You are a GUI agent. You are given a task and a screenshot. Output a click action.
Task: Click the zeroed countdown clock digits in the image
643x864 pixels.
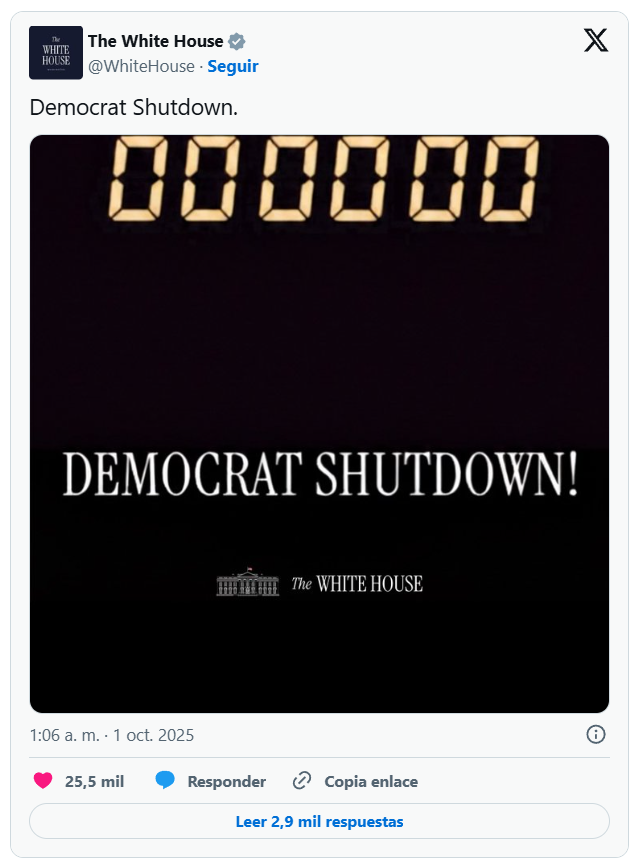click(x=322, y=178)
